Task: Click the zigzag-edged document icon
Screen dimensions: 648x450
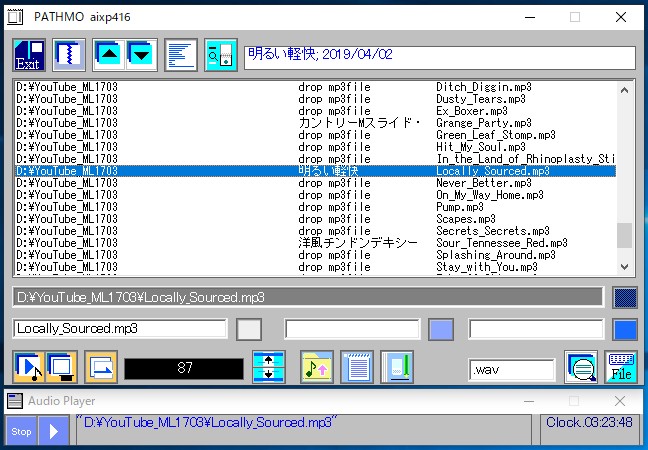Action: coord(68,55)
